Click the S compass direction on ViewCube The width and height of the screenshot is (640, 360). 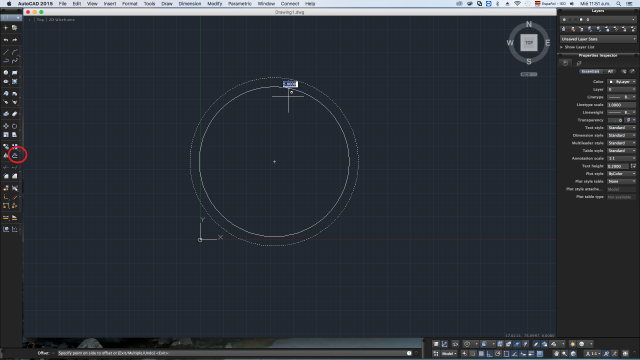pyautogui.click(x=529, y=62)
